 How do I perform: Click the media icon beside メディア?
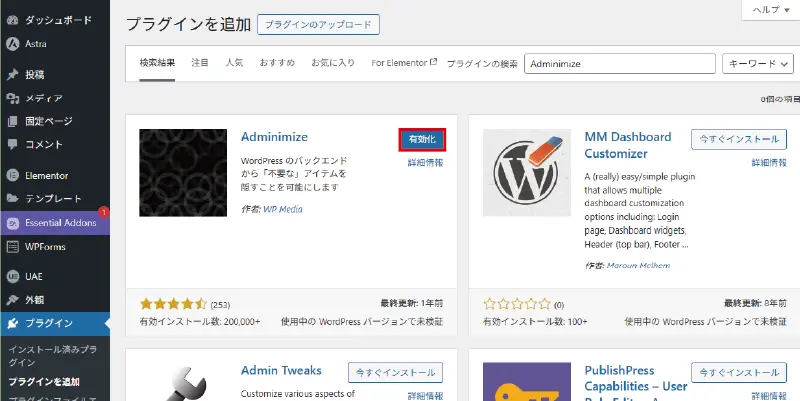13,98
